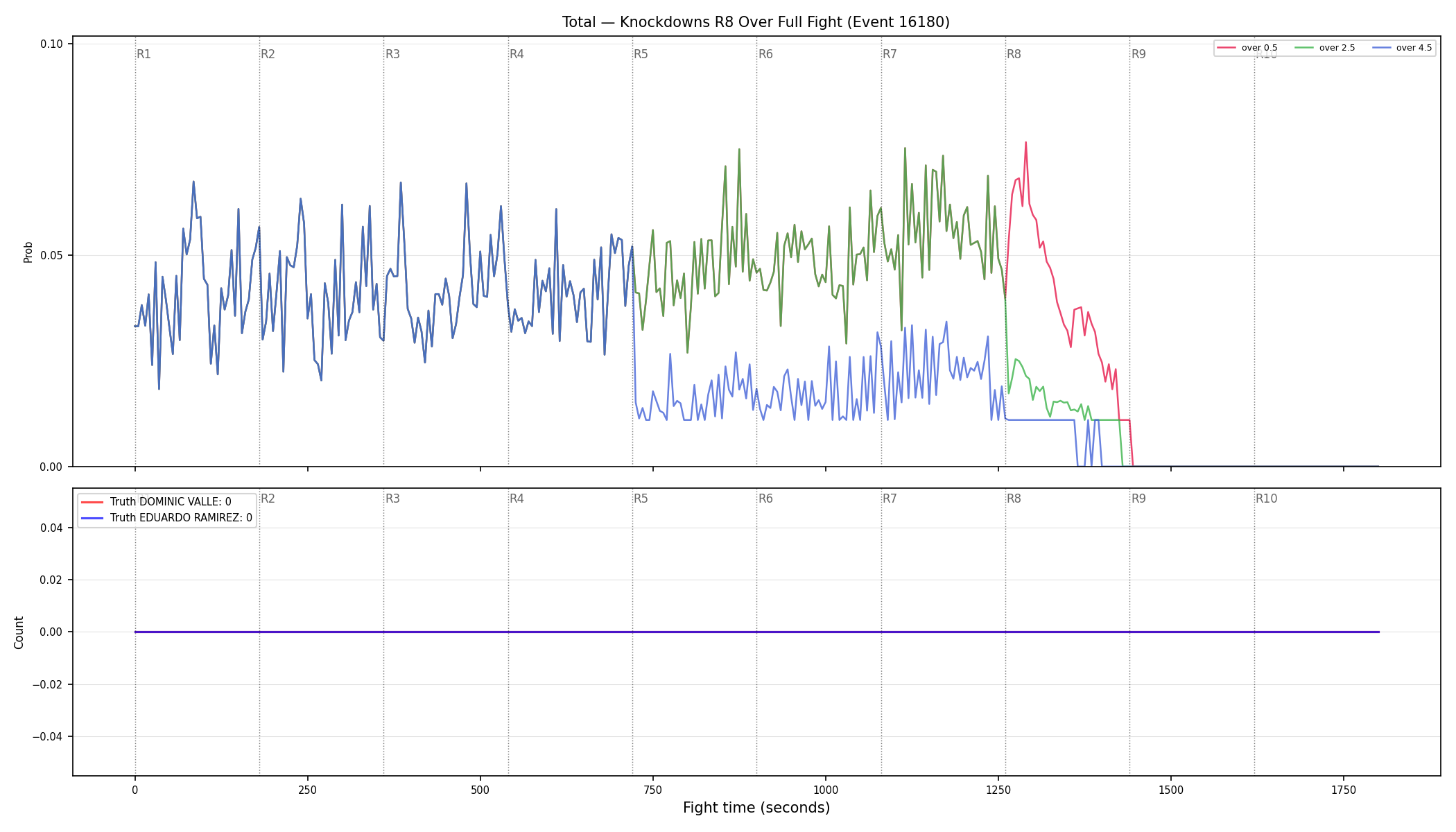Click the 'over 4.5' legend entry
The image size is (1456, 832).
(x=1402, y=48)
